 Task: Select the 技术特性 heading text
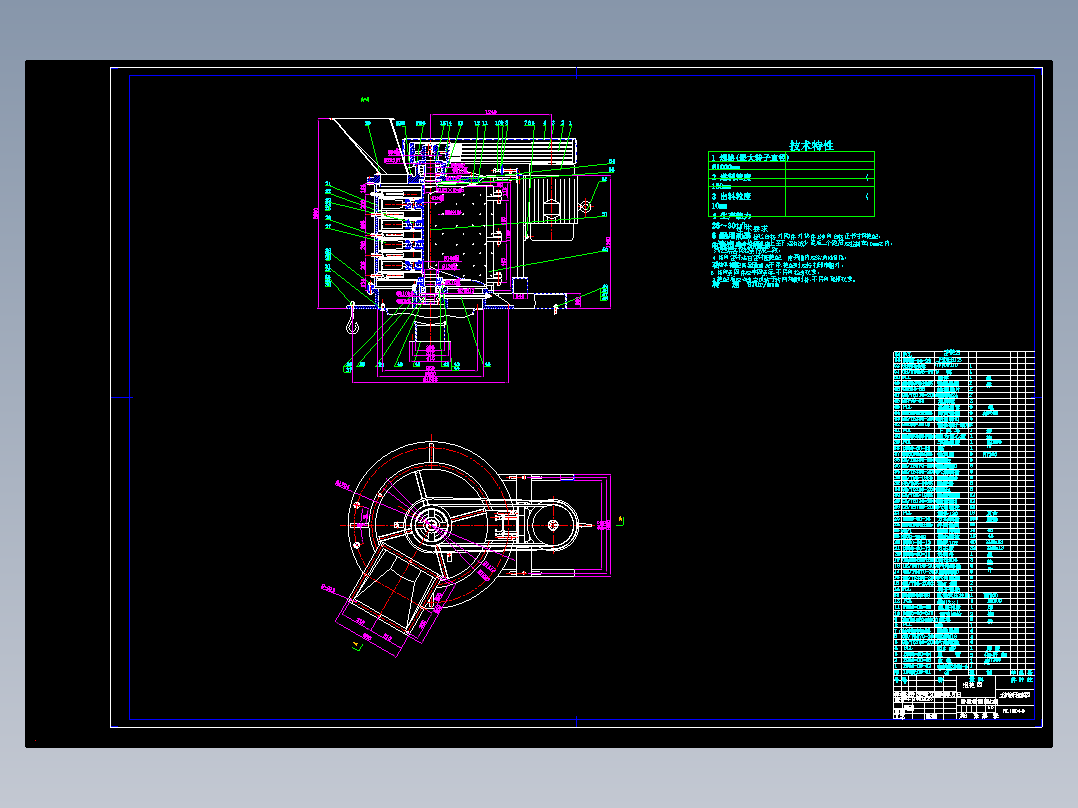point(811,145)
